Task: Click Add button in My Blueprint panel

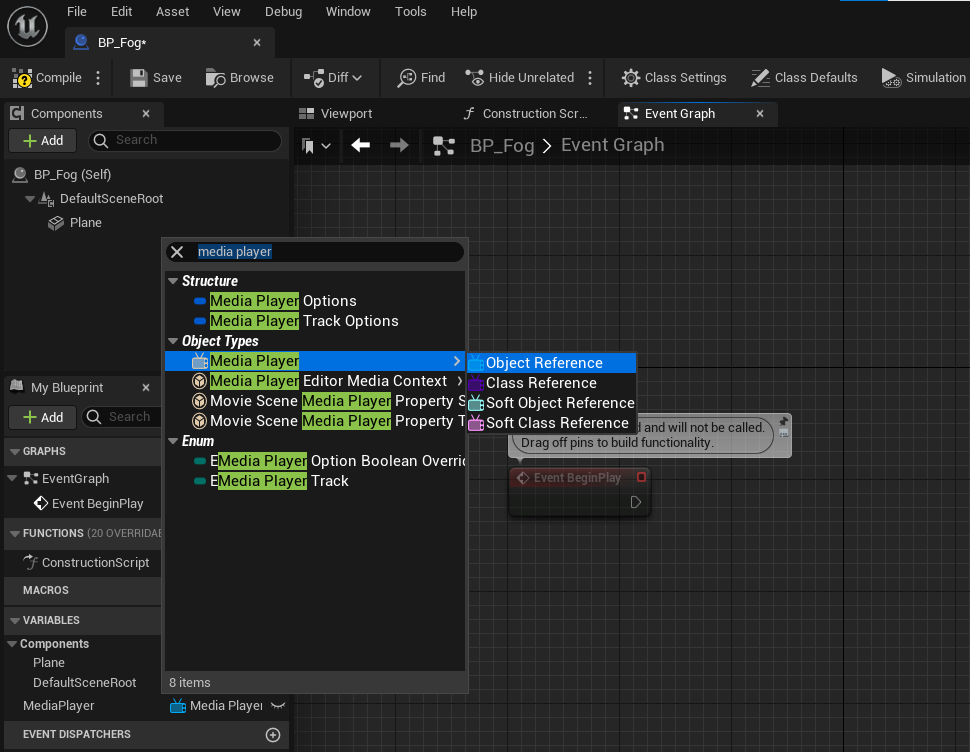Action: click(43, 417)
